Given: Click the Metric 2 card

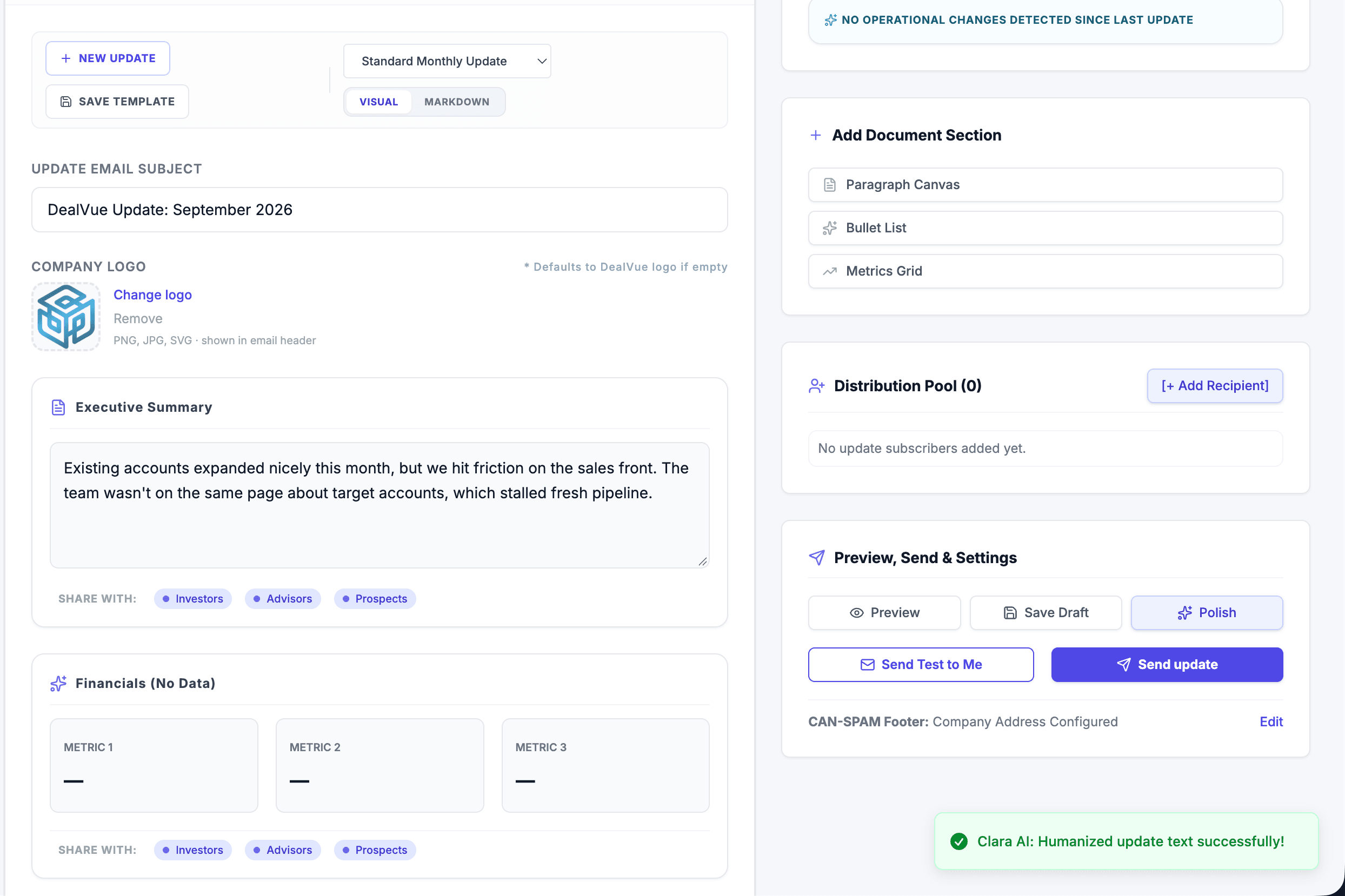Looking at the screenshot, I should point(379,765).
